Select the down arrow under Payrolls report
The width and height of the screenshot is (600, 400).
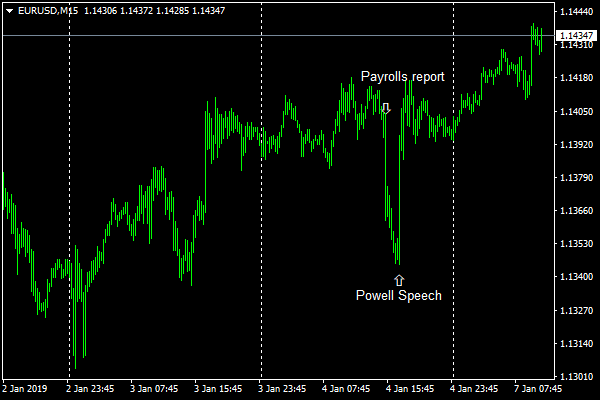pos(386,108)
